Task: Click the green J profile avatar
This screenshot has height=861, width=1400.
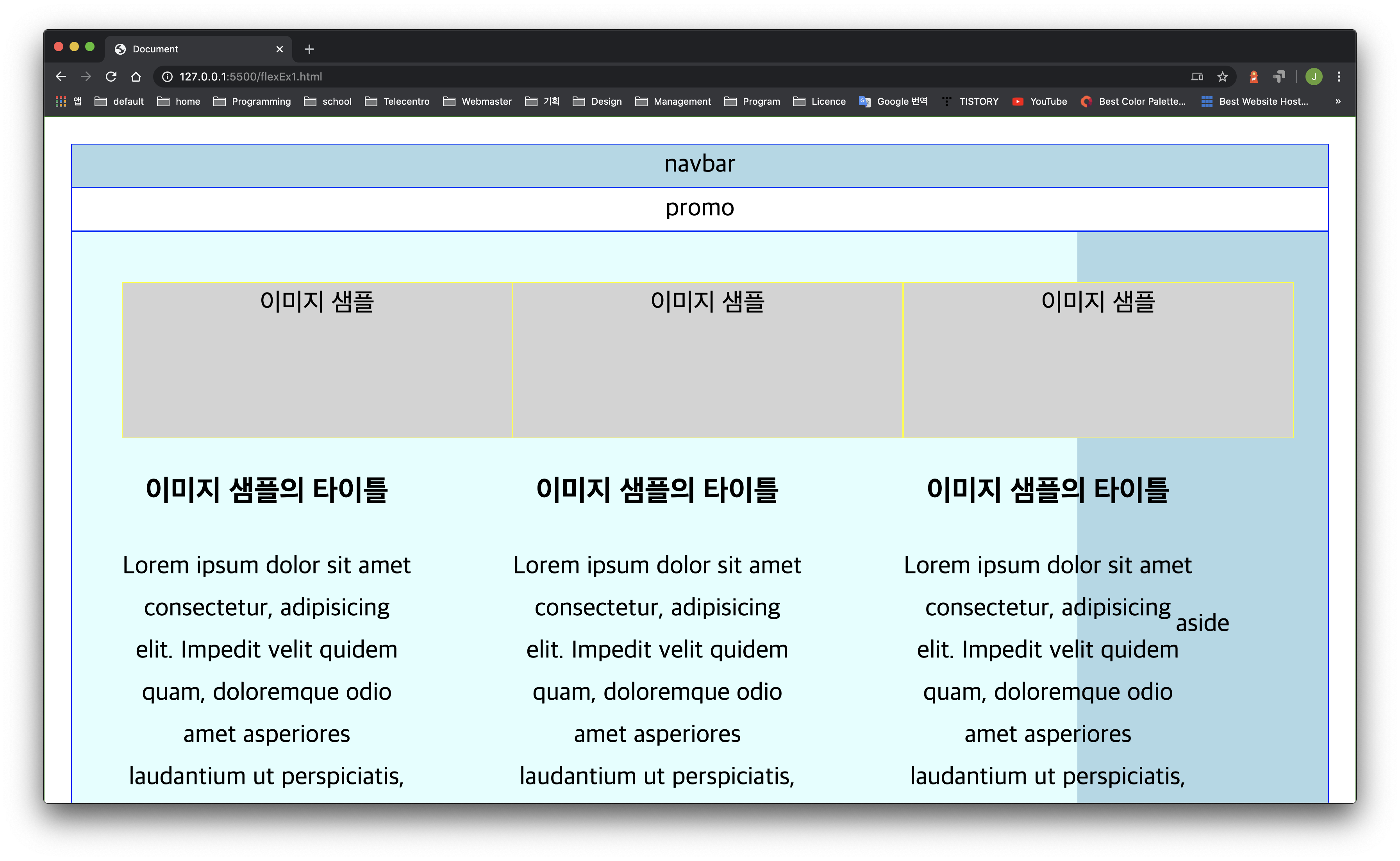Action: tap(1314, 76)
